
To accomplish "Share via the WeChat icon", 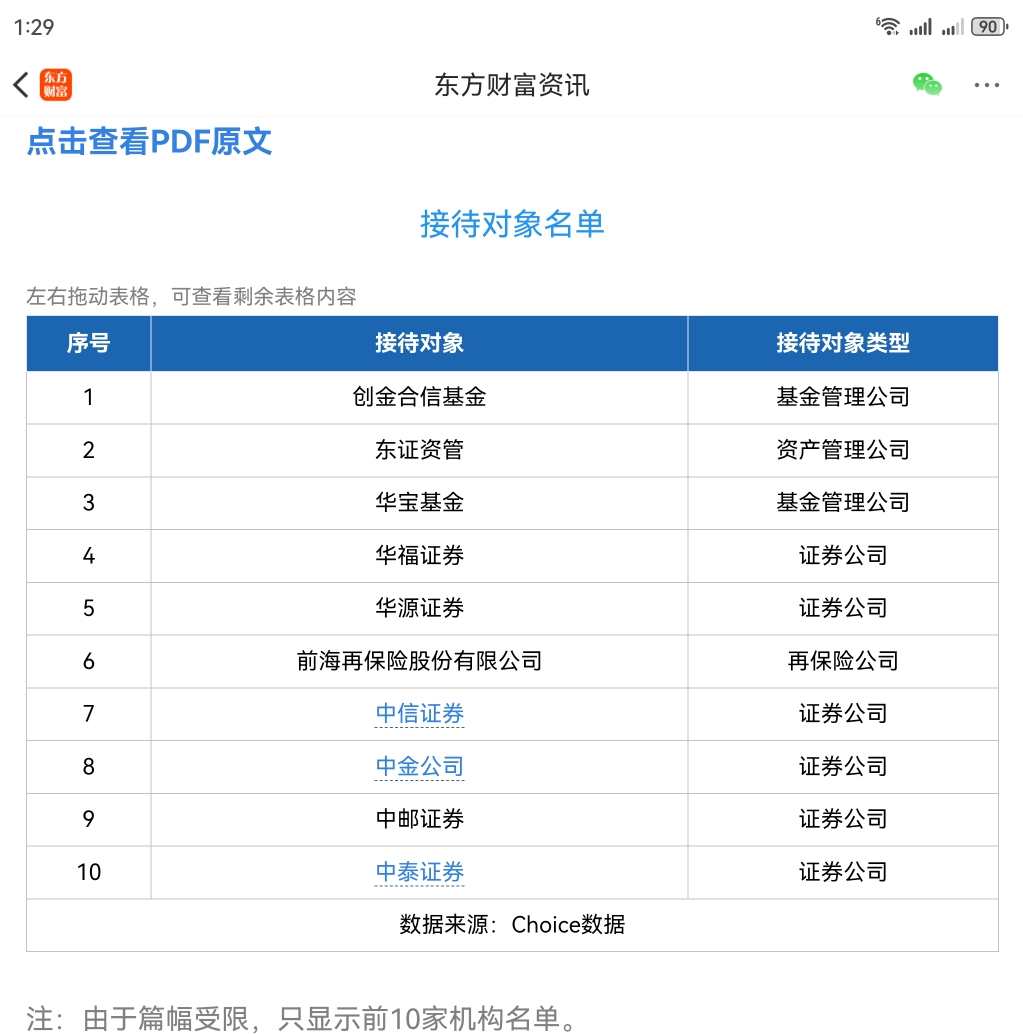I will point(927,84).
